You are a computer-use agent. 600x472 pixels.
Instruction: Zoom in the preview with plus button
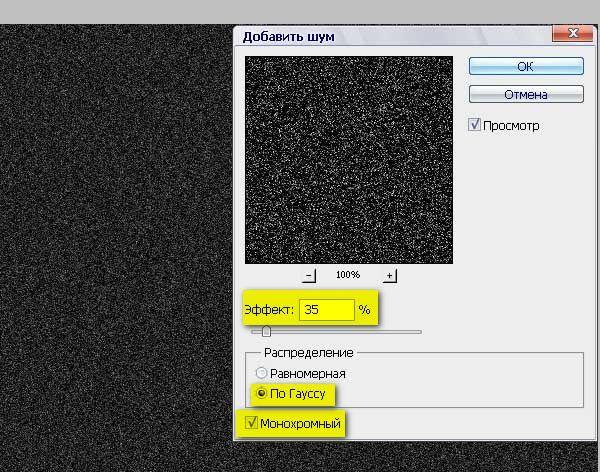pos(390,275)
